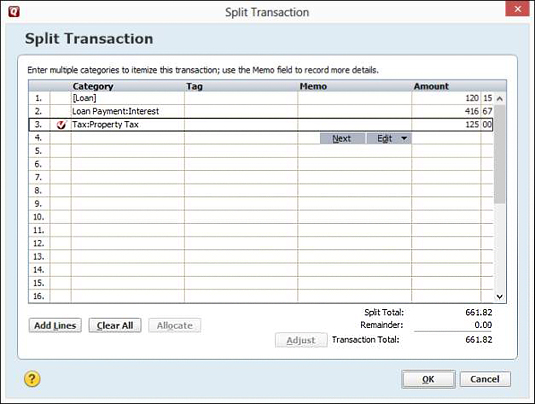Select the [Loan] category cell
Screen dimensions: 535x404
click(x=128, y=98)
